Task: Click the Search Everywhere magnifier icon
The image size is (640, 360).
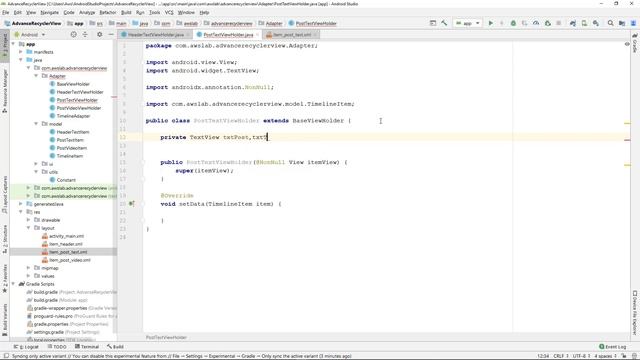Action: (611, 23)
